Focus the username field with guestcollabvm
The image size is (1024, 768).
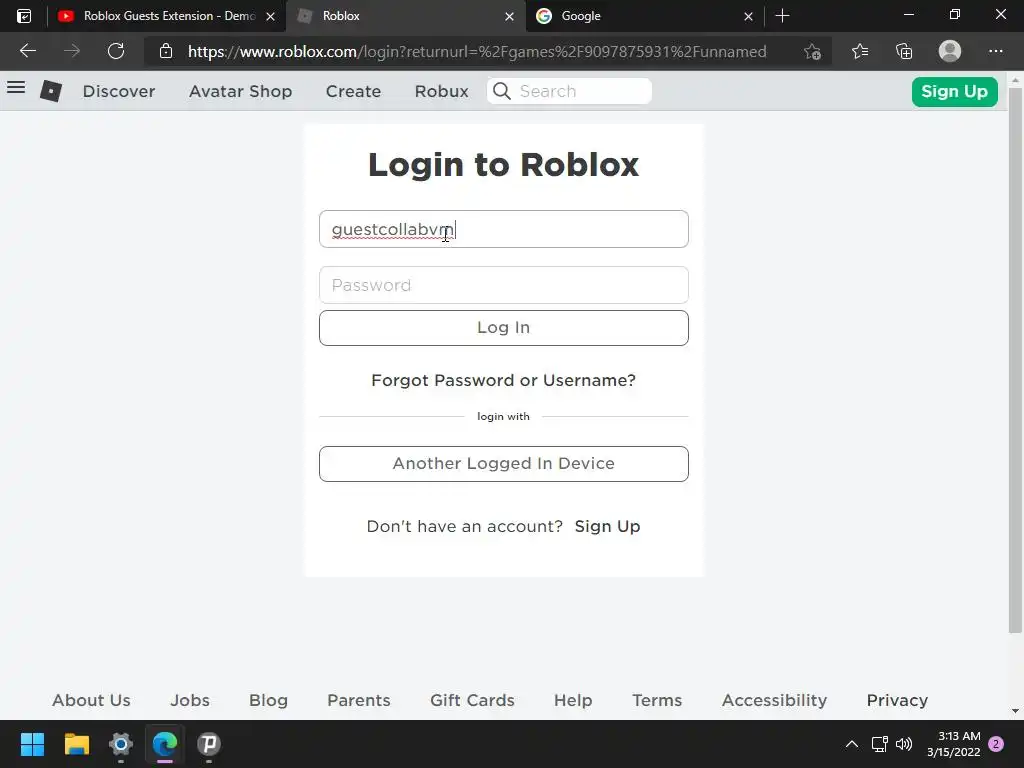point(504,229)
